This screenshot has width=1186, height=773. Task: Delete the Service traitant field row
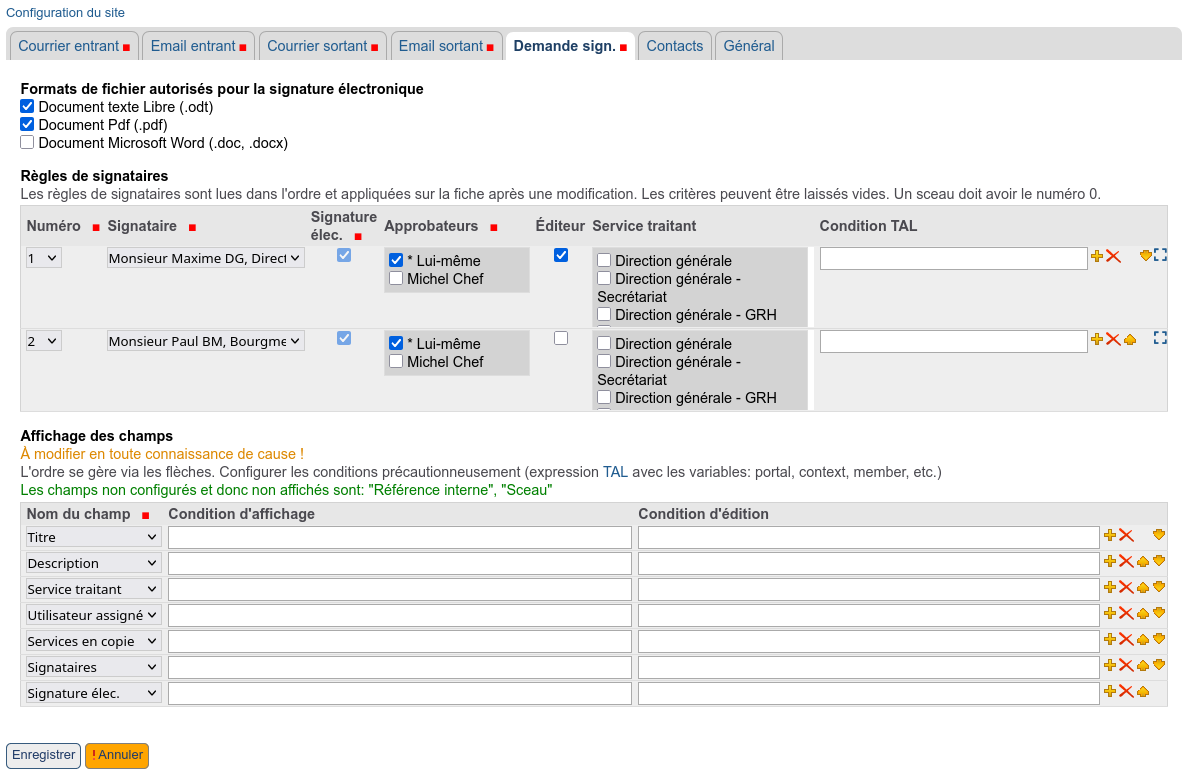pos(1126,587)
